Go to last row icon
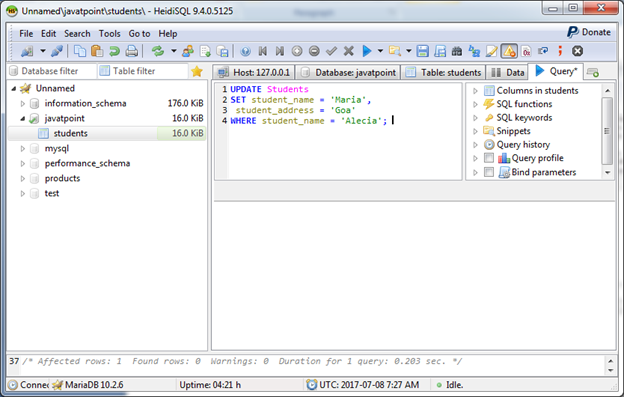The image size is (624, 397). (x=280, y=51)
